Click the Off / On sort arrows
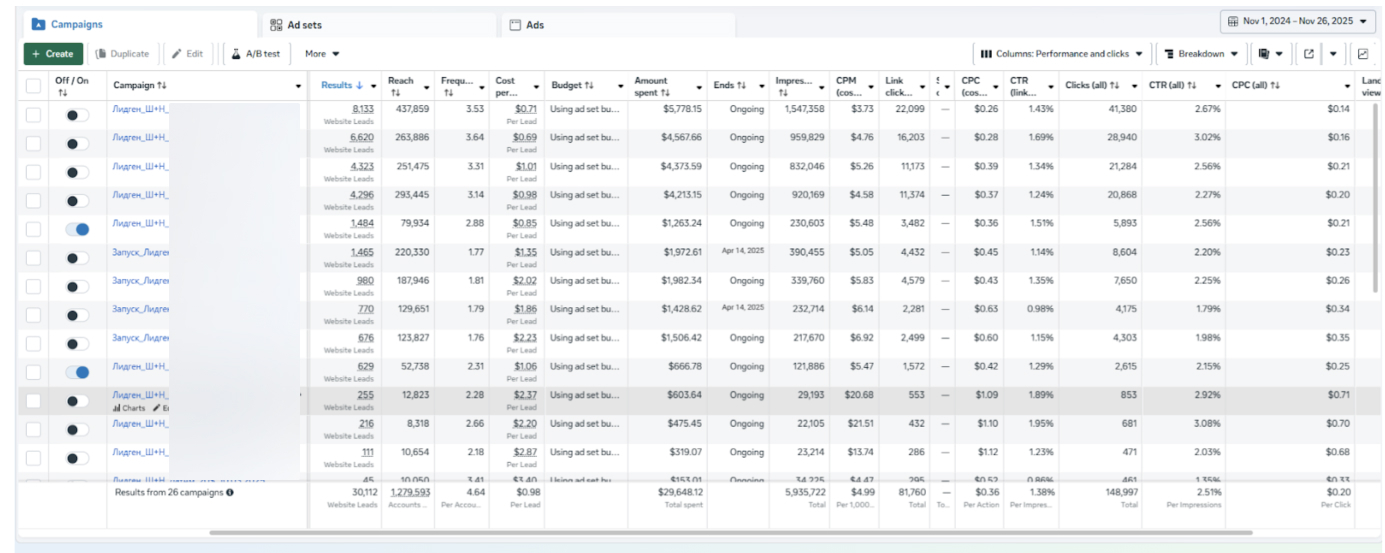1385x553 pixels. tap(62, 93)
